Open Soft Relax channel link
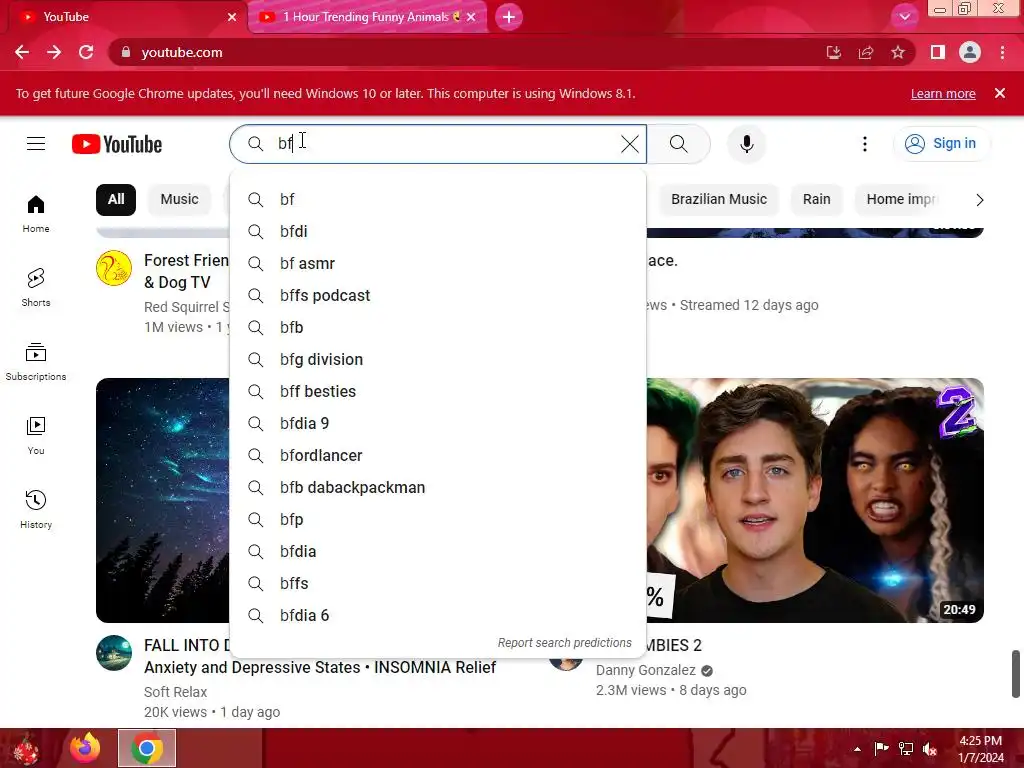 coord(175,692)
